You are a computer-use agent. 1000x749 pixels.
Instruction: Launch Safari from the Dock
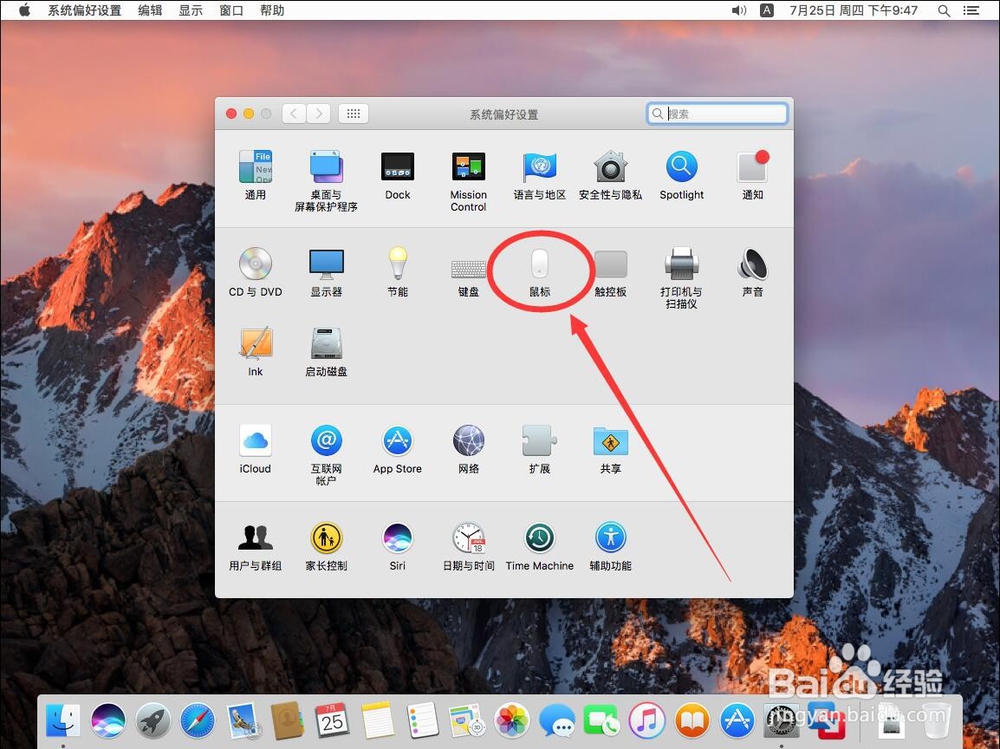198,720
